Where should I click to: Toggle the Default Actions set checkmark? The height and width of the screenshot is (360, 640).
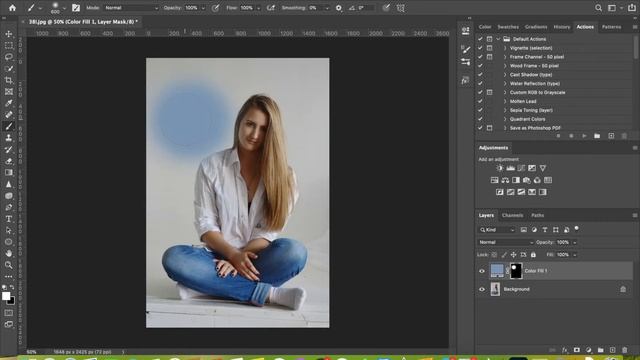click(480, 39)
